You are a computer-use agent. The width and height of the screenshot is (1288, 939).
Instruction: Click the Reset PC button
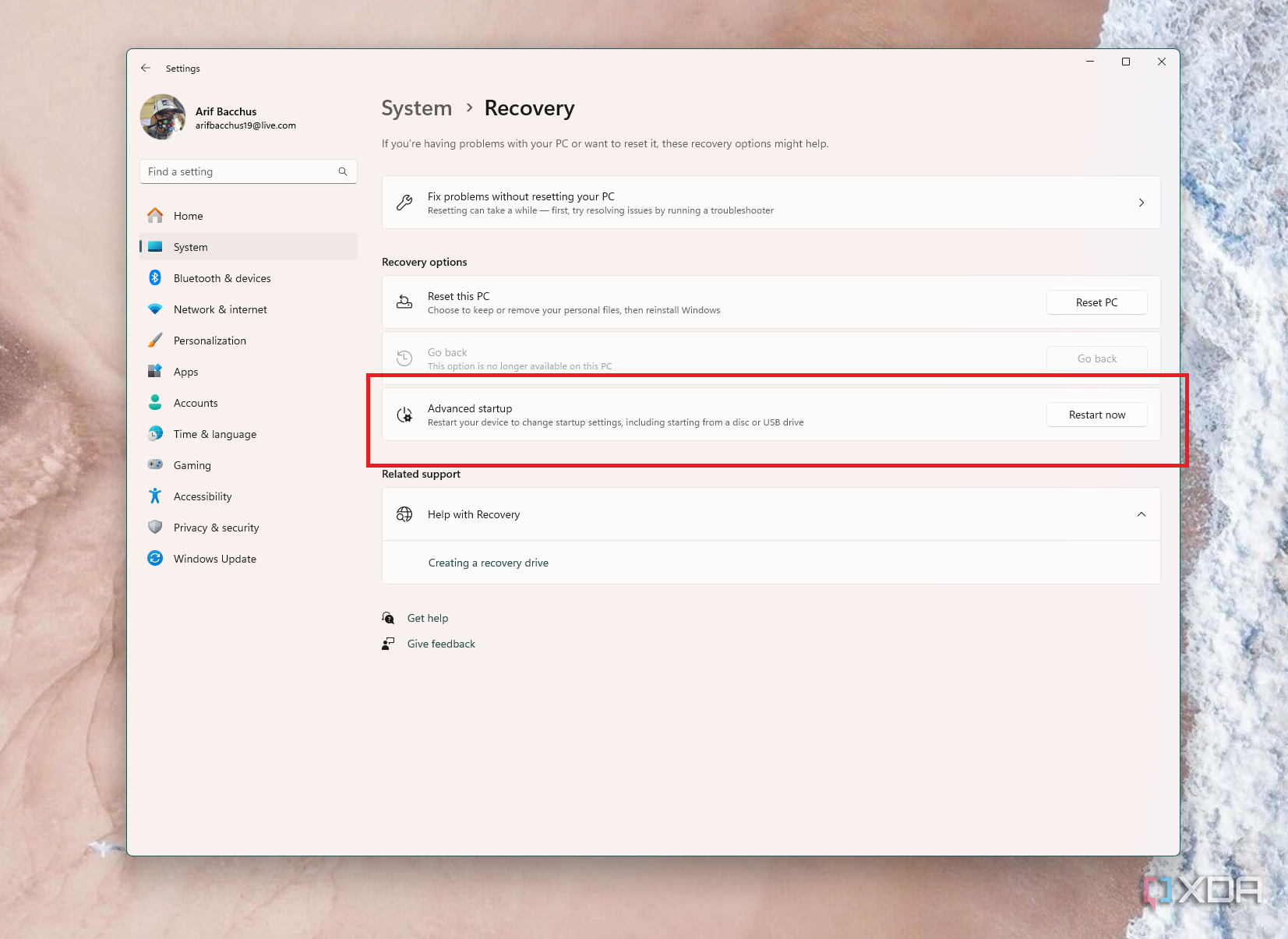tap(1096, 302)
